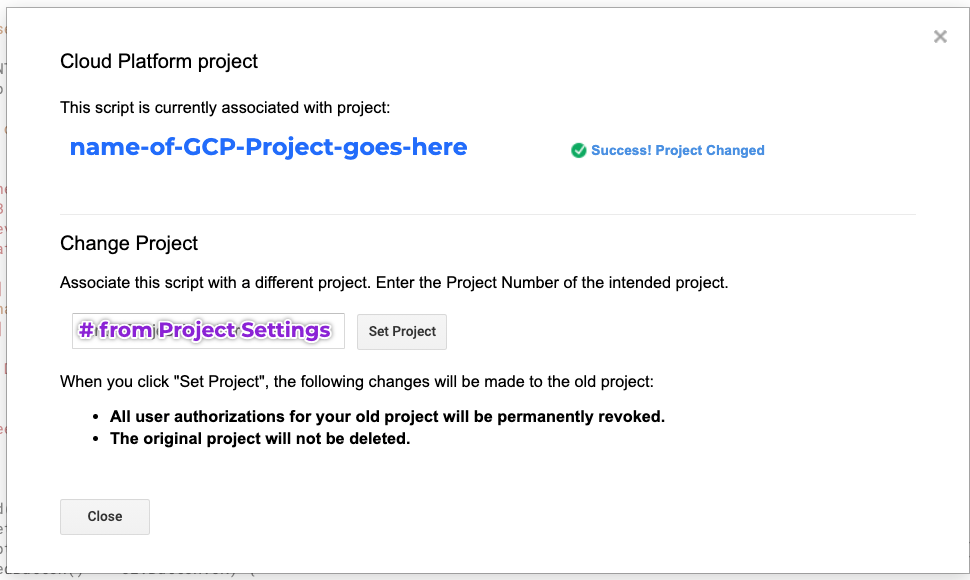
Task: Click the bullet dot before 'The original project'
Action: pos(95,439)
